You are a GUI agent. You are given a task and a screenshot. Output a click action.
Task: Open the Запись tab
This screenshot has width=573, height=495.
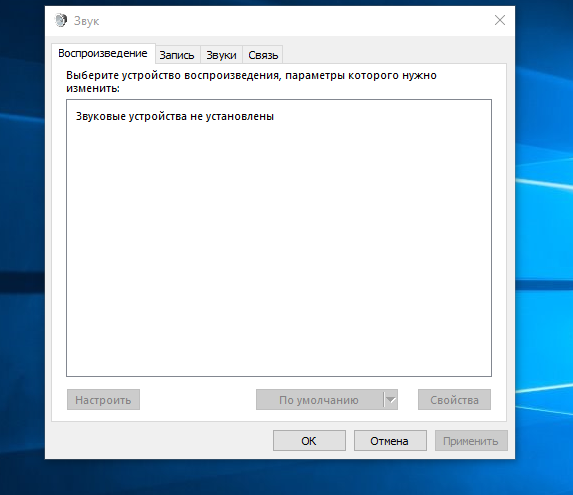coord(177,55)
